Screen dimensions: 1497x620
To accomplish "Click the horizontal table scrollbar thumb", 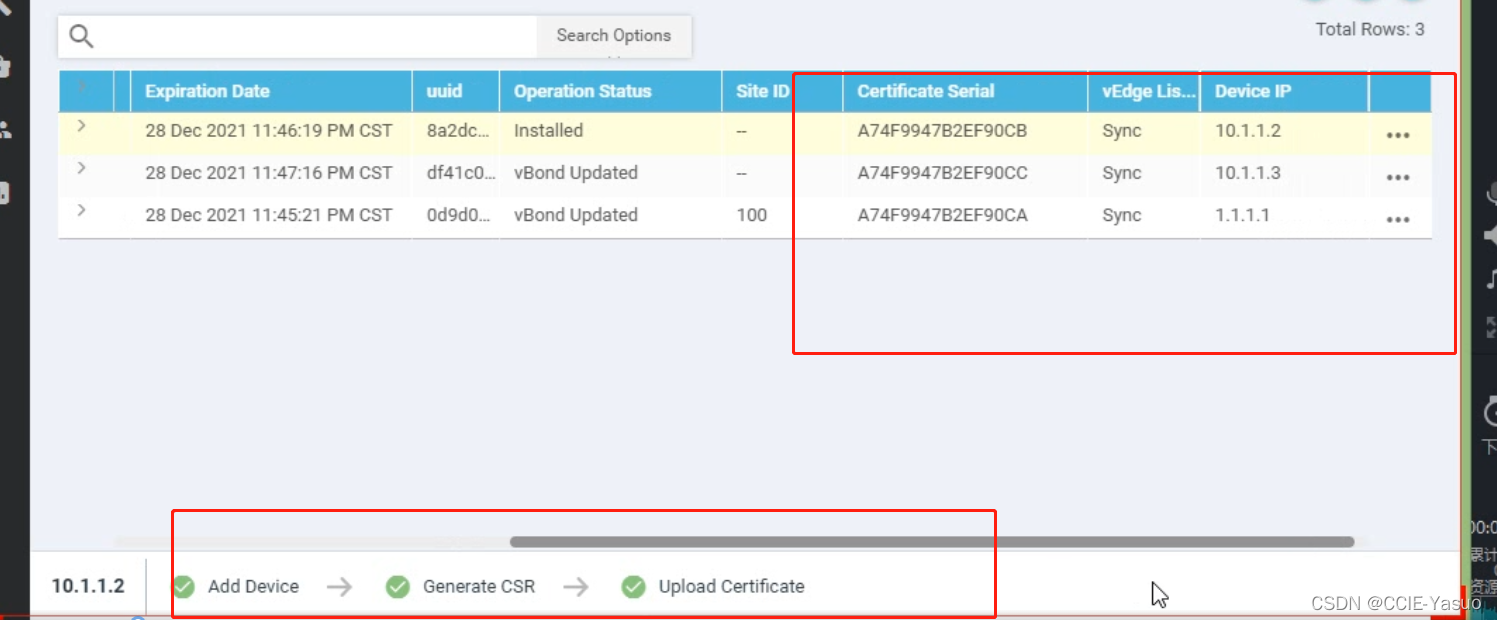I will click(932, 542).
